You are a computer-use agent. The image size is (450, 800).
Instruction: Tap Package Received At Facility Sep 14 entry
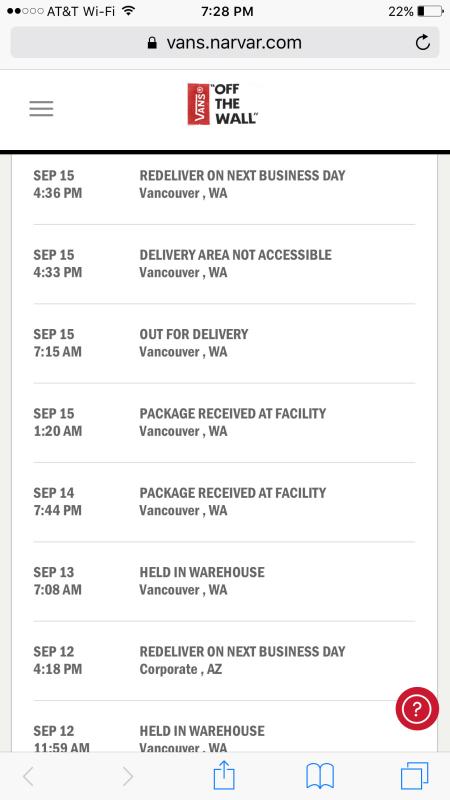pyautogui.click(x=224, y=502)
